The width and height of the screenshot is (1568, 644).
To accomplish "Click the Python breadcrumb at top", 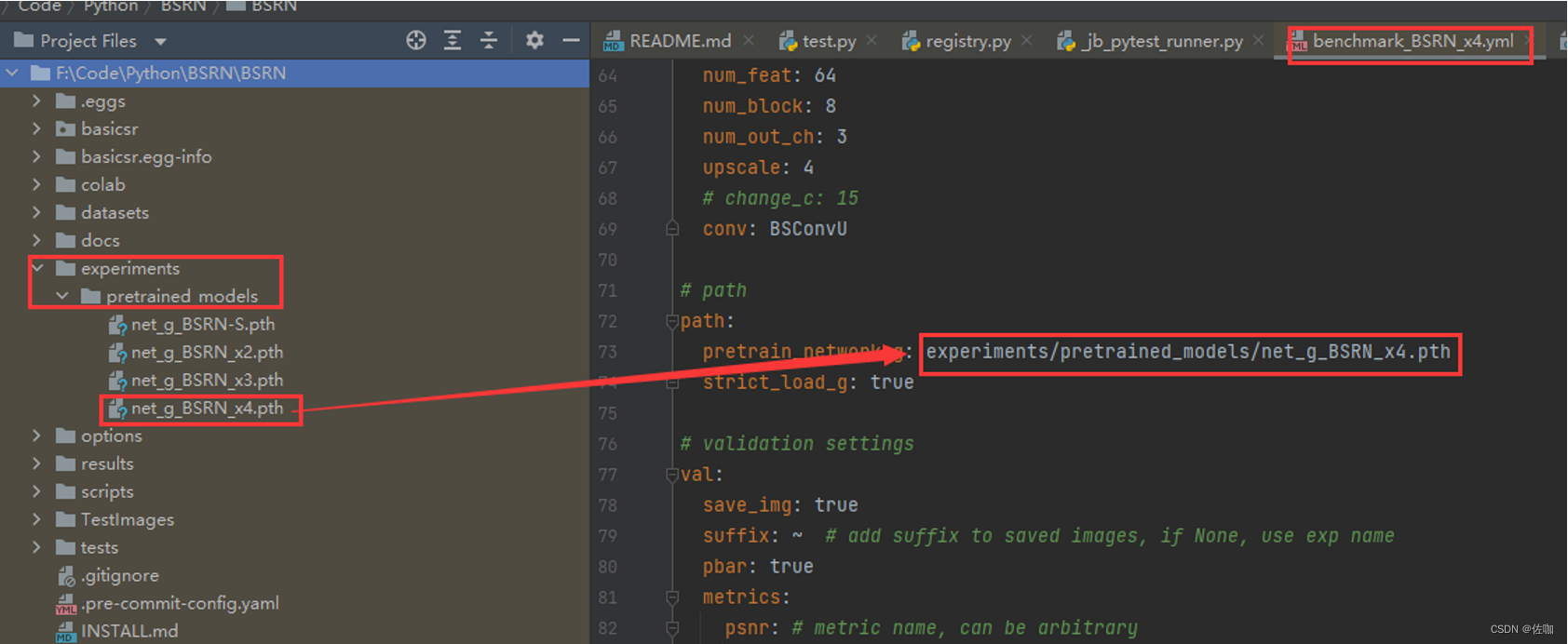I will tap(111, 7).
